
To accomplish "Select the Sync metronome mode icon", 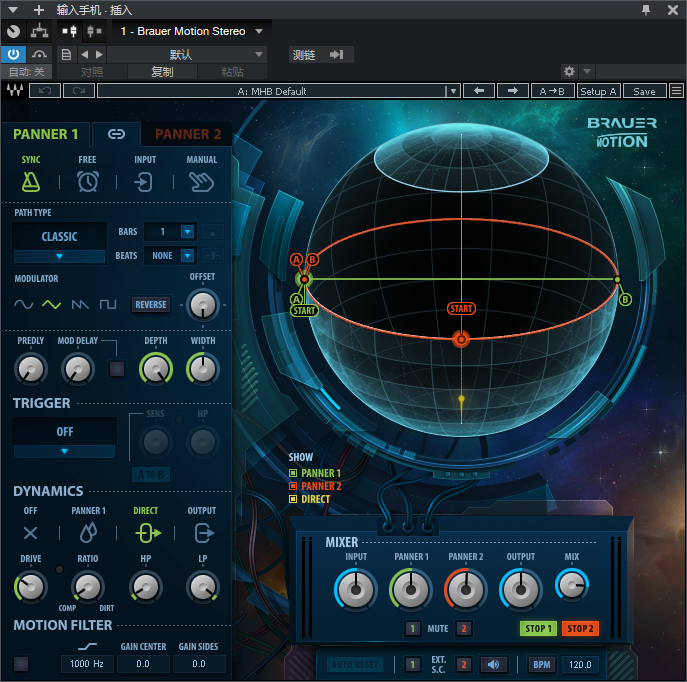I will click(x=31, y=181).
